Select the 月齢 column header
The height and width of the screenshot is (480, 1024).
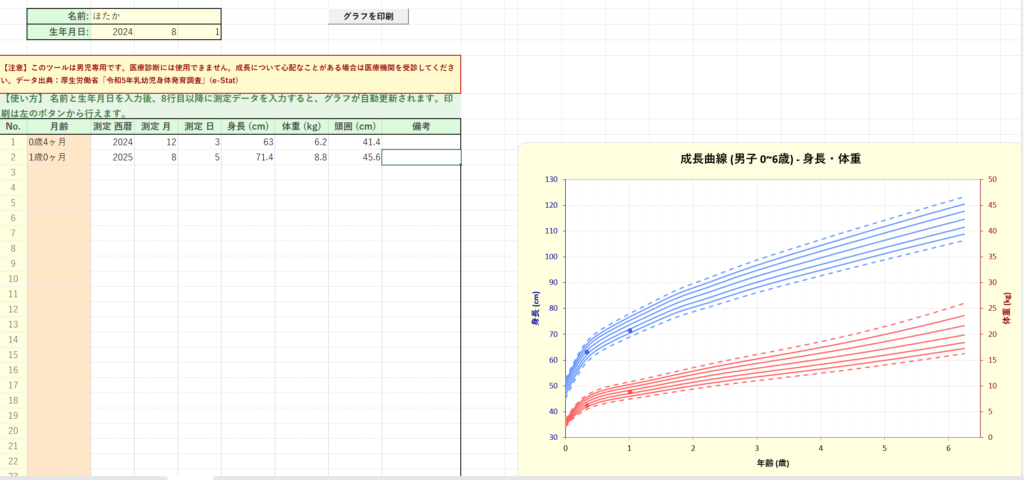click(58, 126)
